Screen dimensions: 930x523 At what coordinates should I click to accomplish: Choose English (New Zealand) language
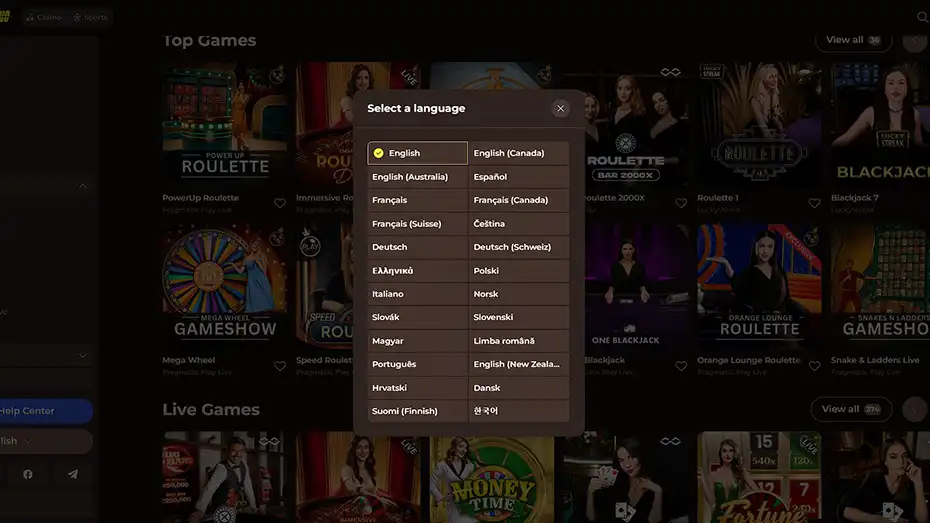click(519, 364)
